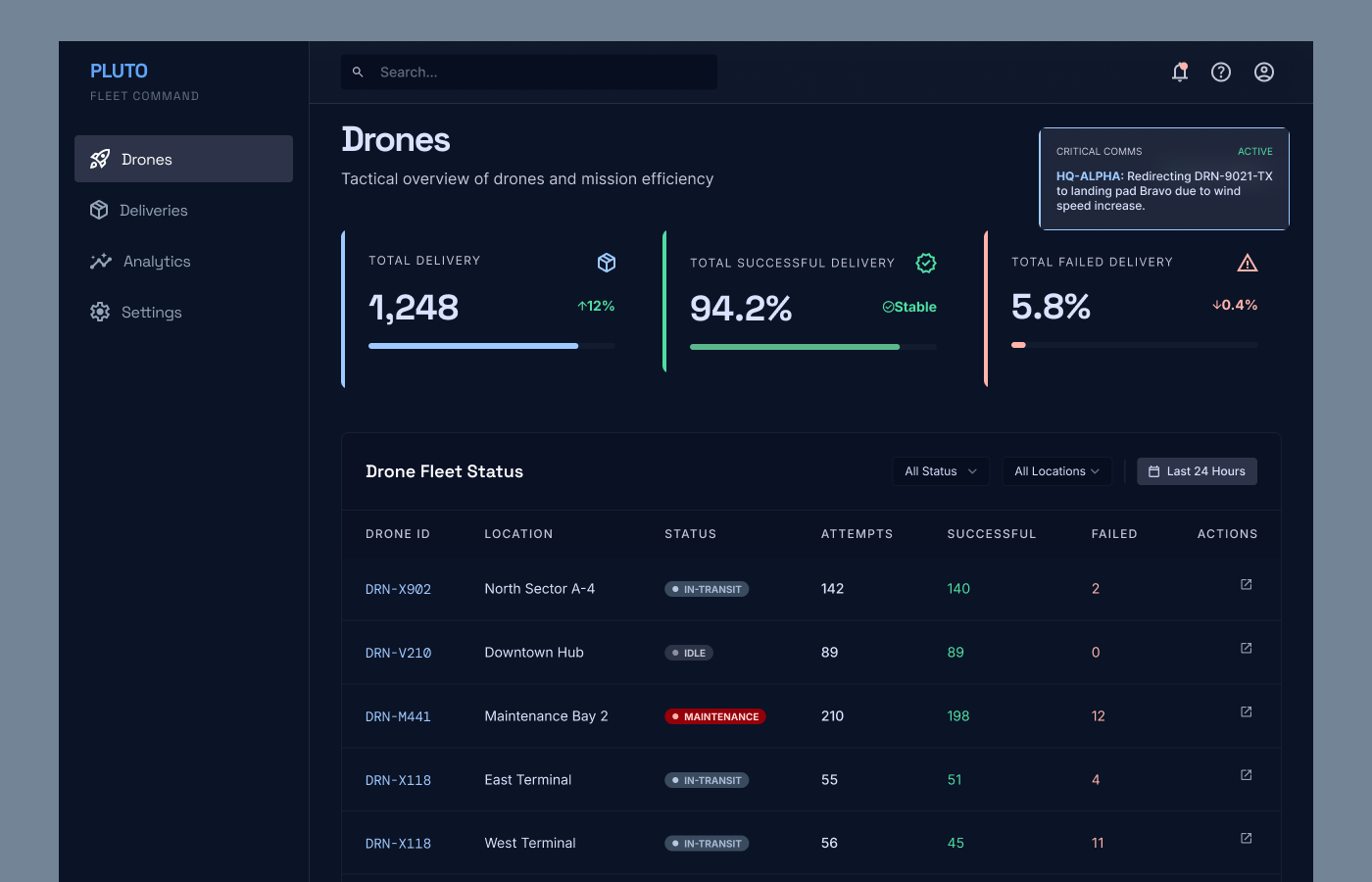The image size is (1372, 882).
Task: Open the DRN-V210 drone link
Action: click(x=398, y=653)
